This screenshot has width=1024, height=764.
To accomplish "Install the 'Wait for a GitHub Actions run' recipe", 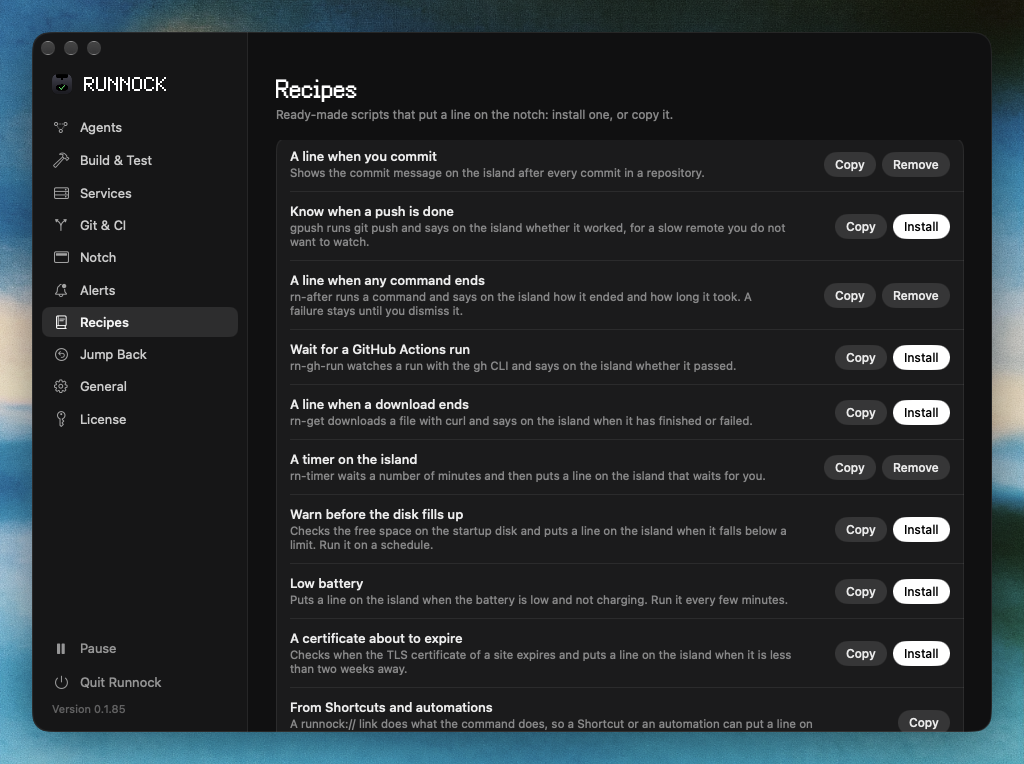I will point(921,358).
